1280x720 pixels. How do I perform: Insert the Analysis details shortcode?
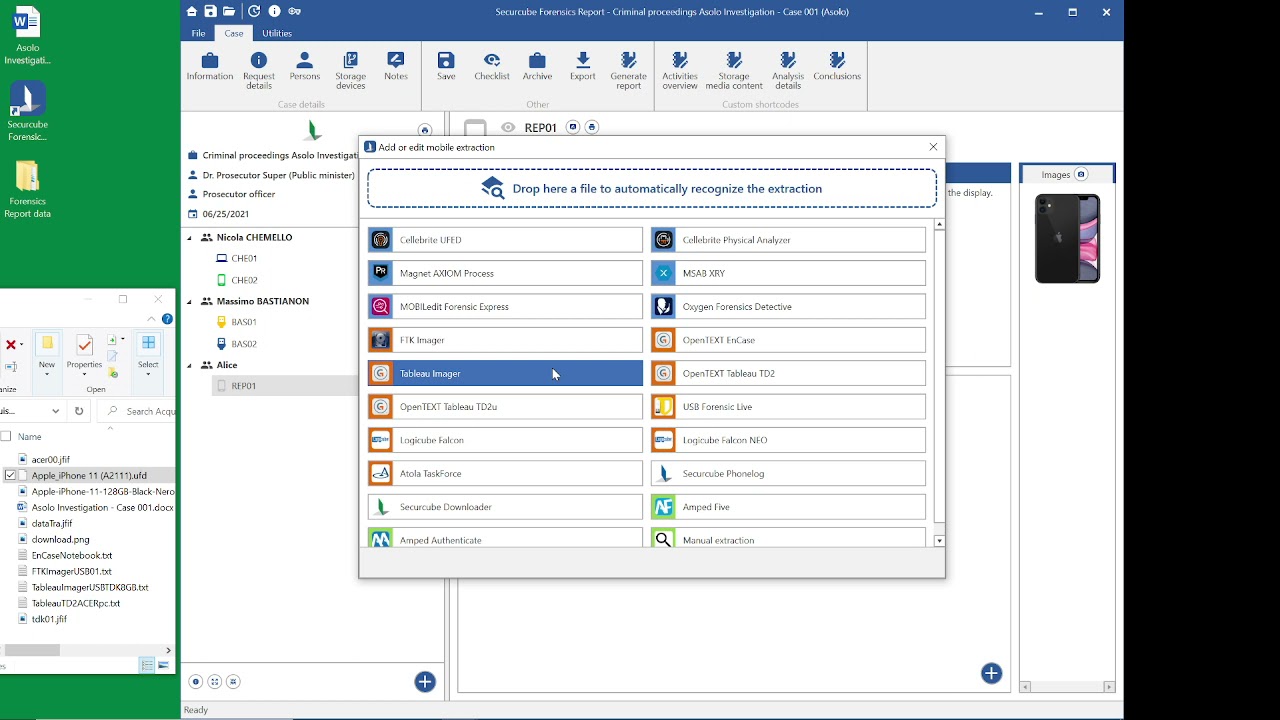[x=788, y=71]
